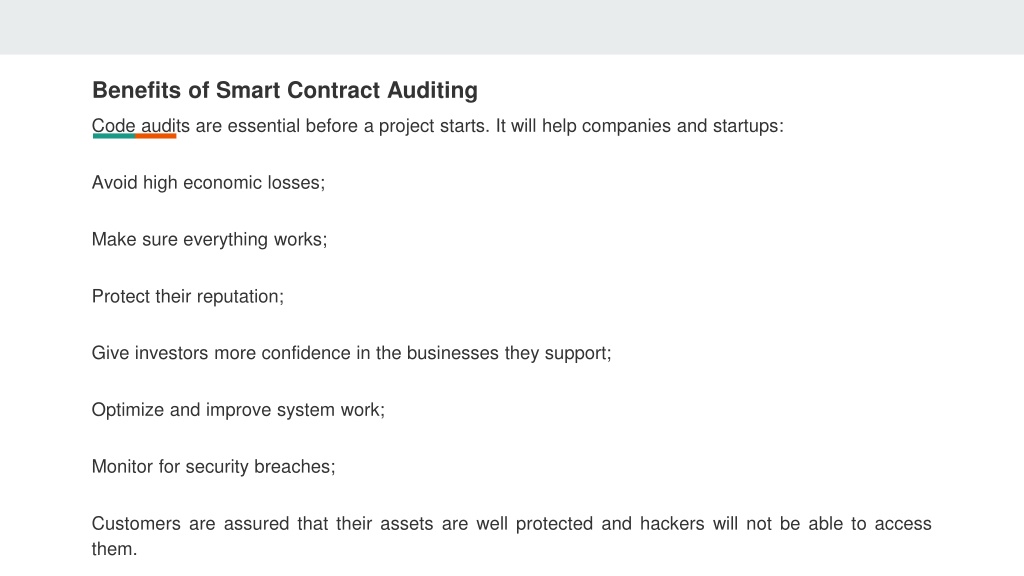
Task: Click the "Benefits of Smart Contract Auditing" heading
Action: click(x=285, y=90)
